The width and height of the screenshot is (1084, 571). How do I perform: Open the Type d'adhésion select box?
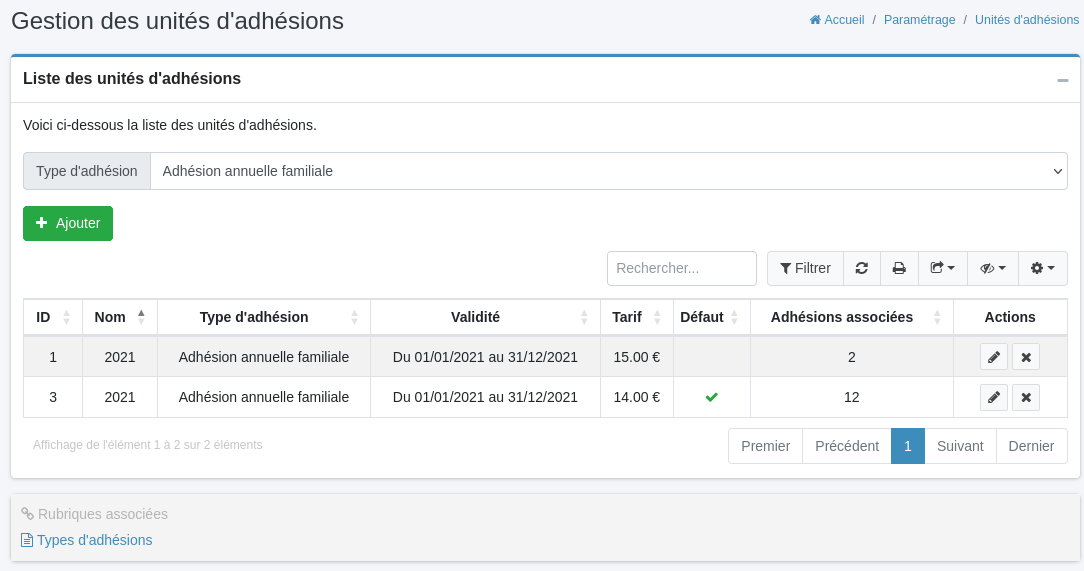608,171
